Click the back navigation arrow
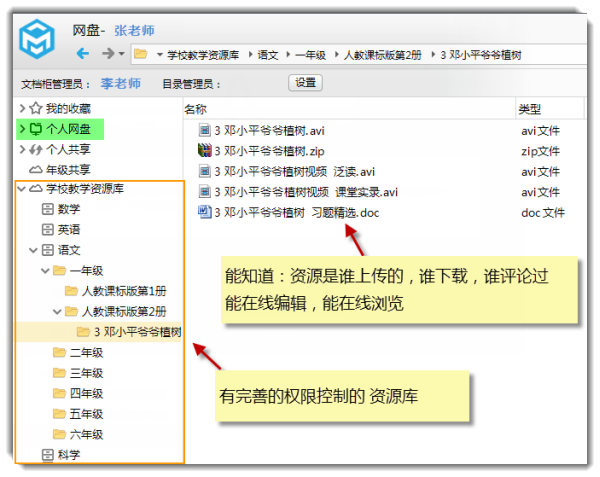Screen dimensions: 600x477 [83, 53]
